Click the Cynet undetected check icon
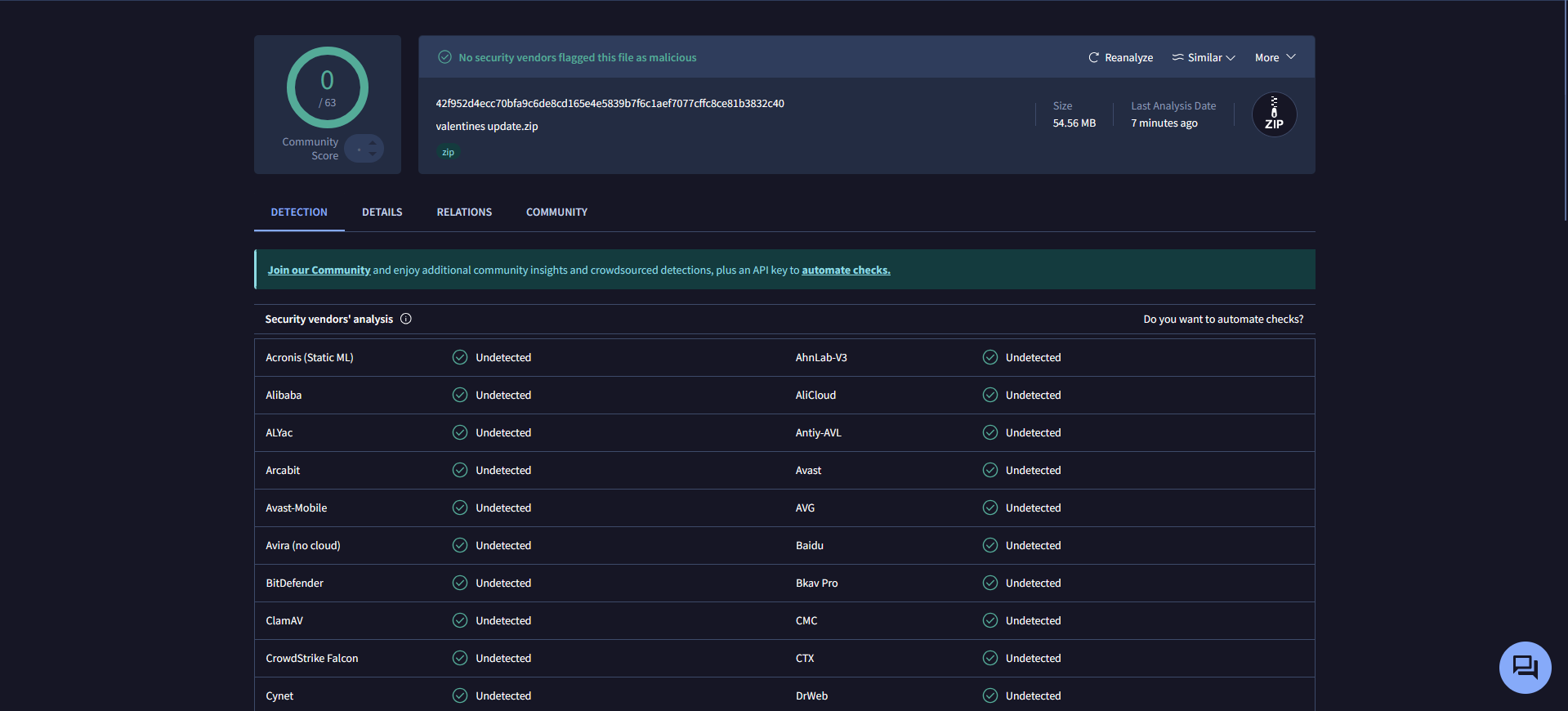 click(460, 695)
